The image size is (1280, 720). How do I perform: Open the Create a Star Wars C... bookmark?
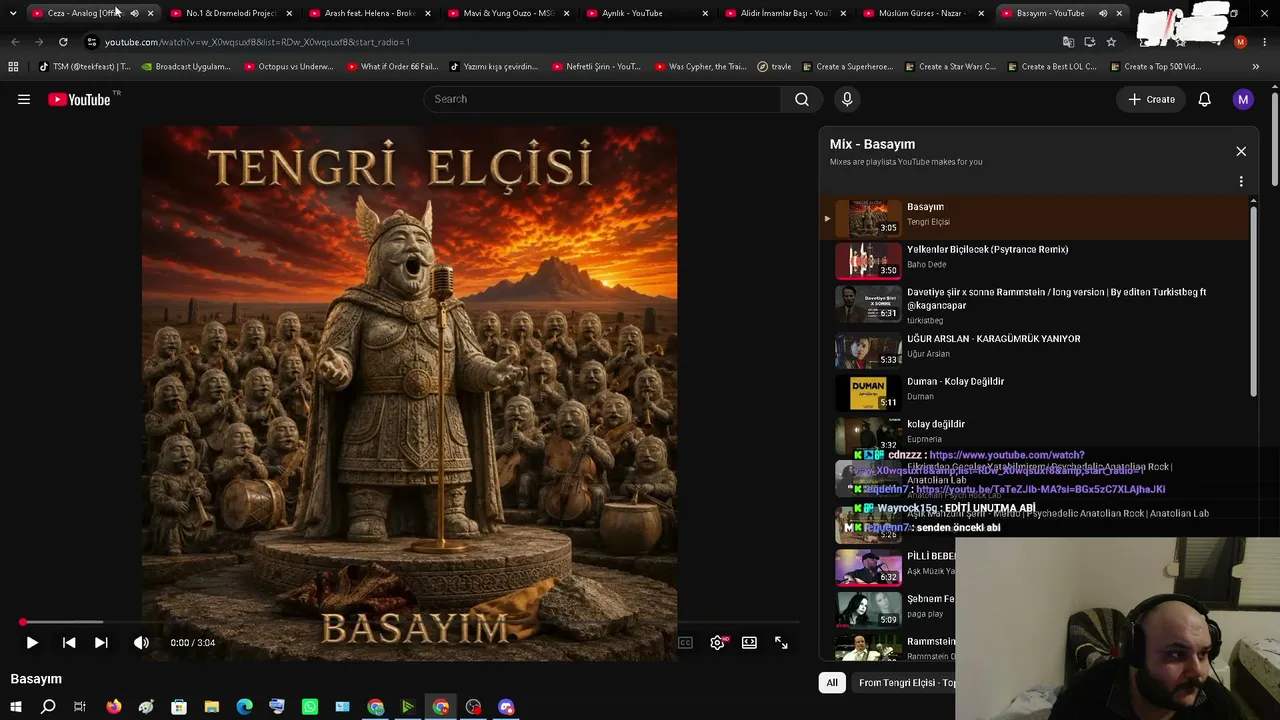coord(950,67)
